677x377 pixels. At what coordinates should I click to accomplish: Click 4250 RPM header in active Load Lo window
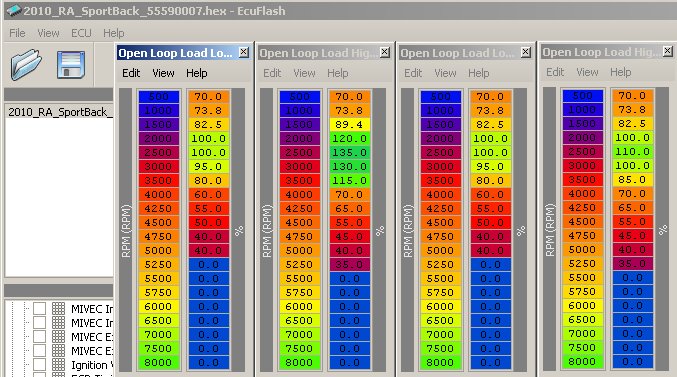(x=158, y=209)
